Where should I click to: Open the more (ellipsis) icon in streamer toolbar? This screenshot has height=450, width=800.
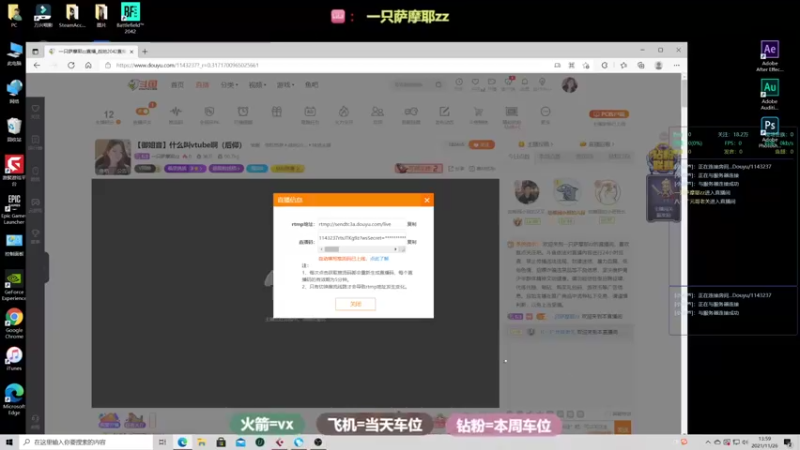pyautogui.click(x=545, y=112)
